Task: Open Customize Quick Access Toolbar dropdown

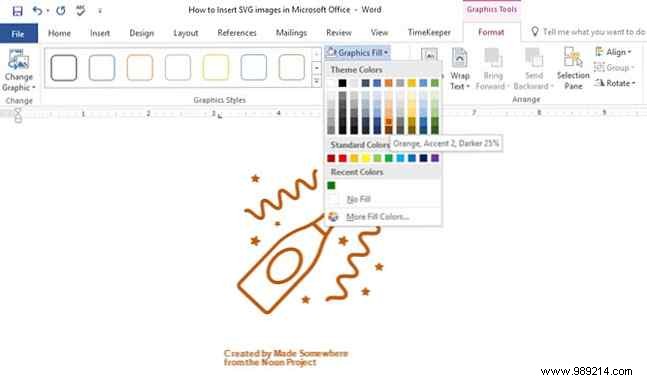Action: tap(100, 11)
